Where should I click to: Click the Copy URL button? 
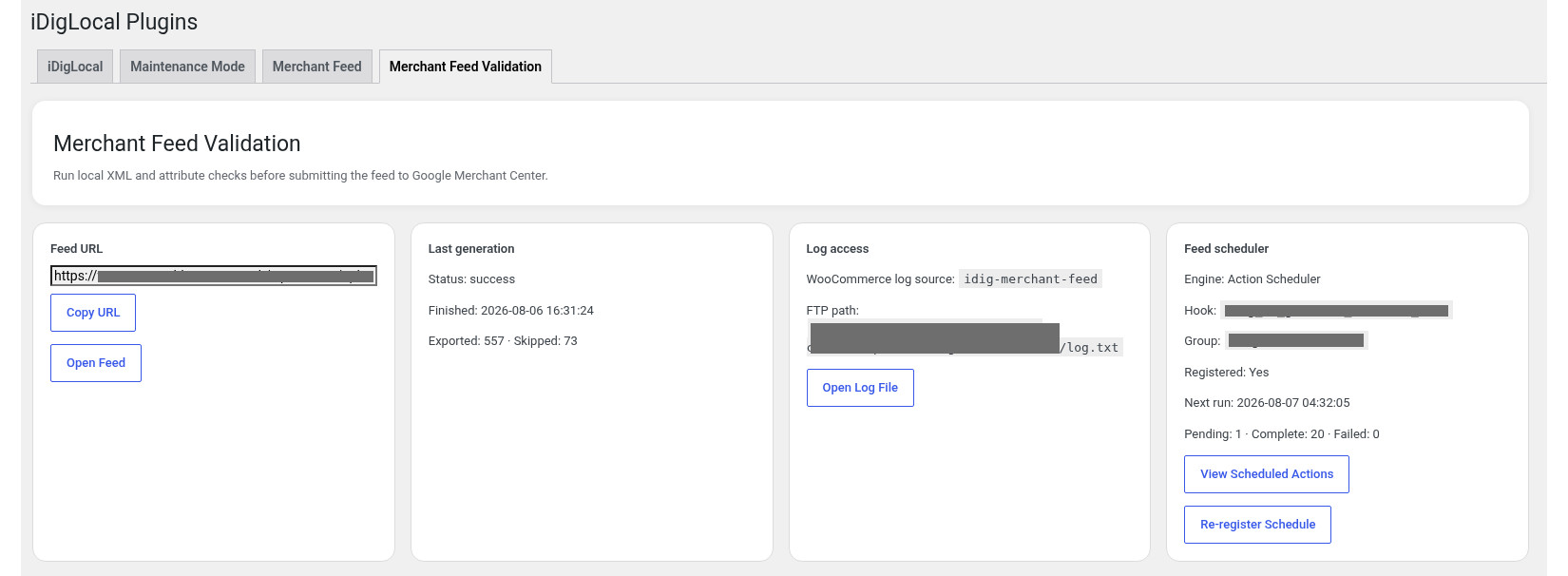tap(93, 313)
